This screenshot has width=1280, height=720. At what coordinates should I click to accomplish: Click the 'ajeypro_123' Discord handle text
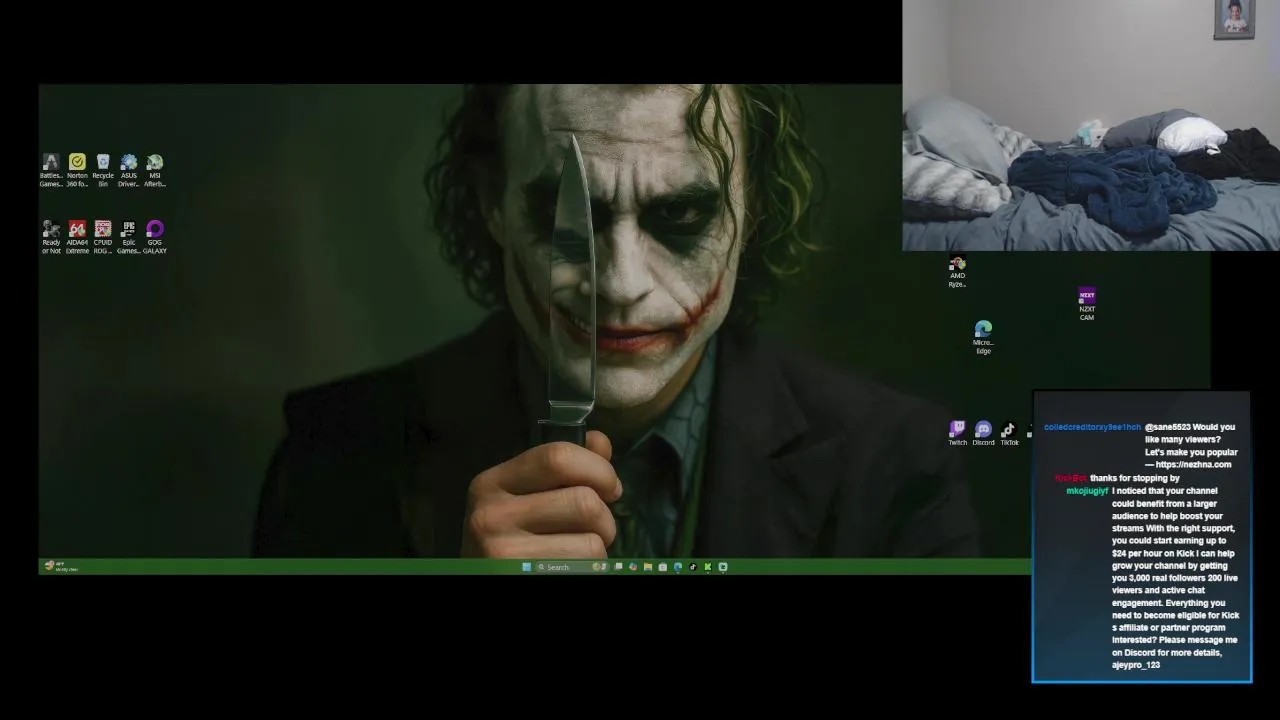coord(1136,665)
